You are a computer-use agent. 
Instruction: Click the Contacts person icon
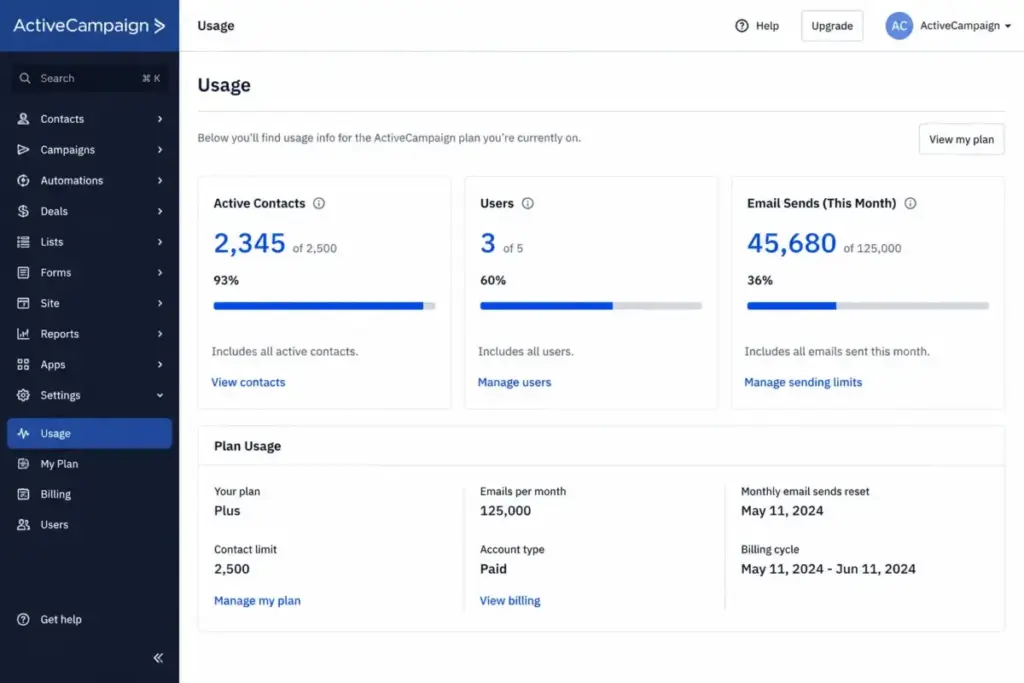(x=24, y=119)
